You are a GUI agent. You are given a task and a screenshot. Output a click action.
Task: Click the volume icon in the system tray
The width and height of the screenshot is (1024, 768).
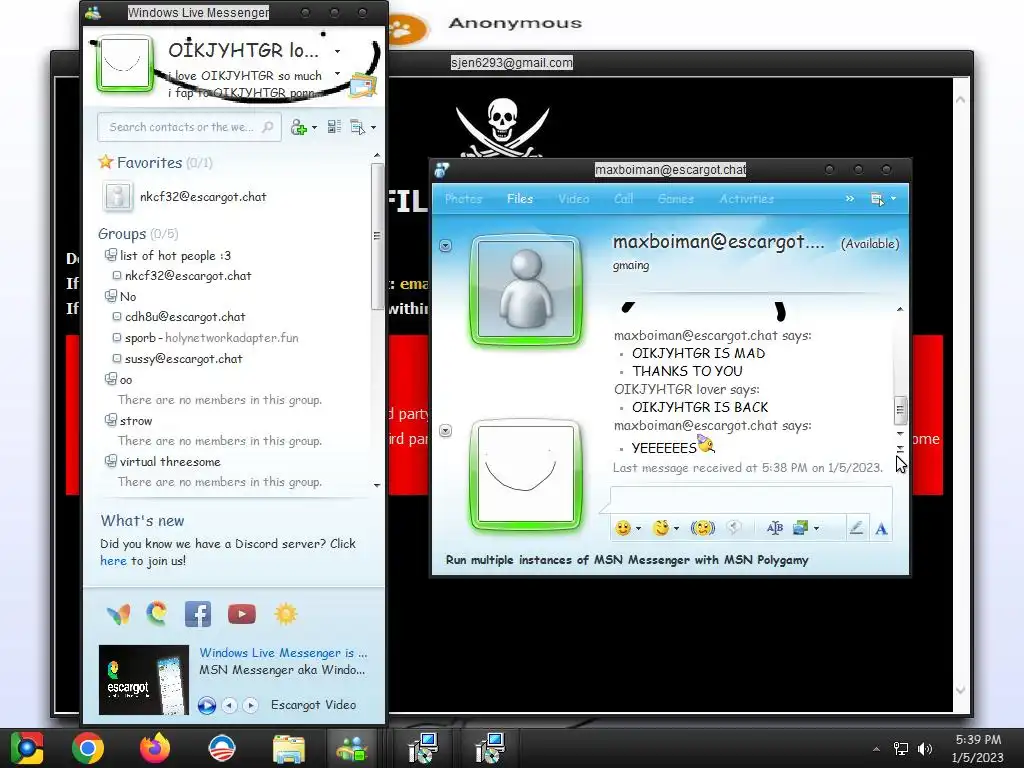[925, 749]
